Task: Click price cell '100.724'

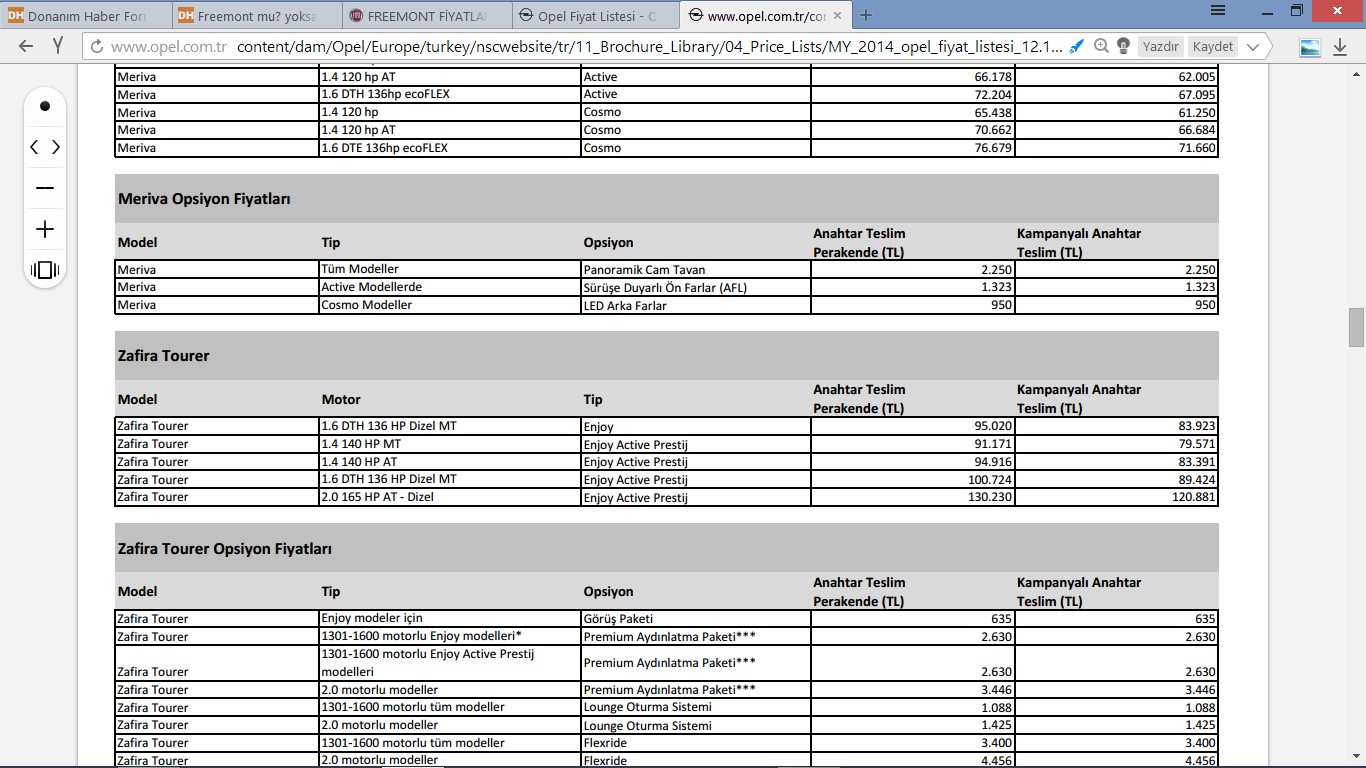Action: pyautogui.click(x=912, y=480)
